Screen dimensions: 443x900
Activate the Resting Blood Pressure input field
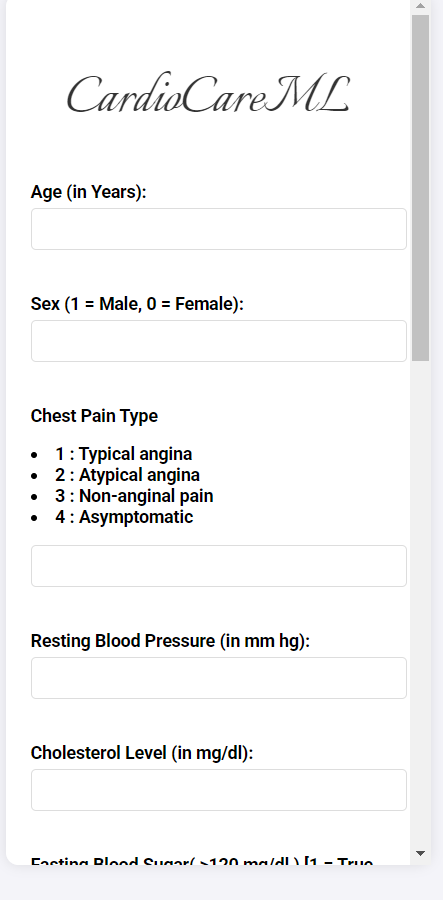(219, 678)
